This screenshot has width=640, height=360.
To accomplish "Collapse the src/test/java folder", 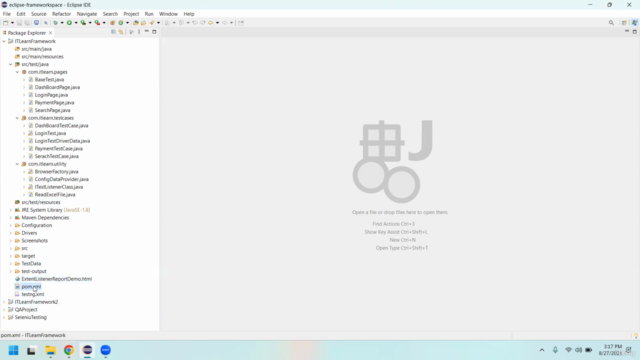I will (11, 64).
